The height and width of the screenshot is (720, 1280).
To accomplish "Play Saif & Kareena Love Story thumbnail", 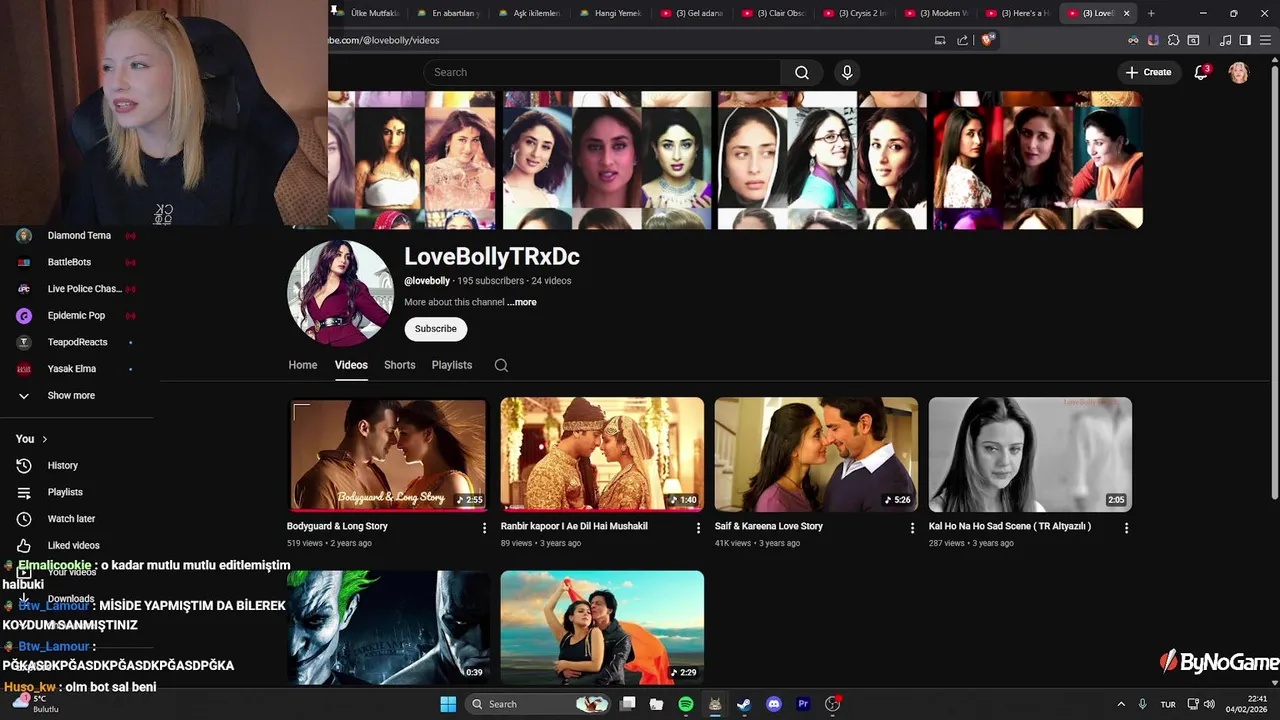I will pyautogui.click(x=816, y=455).
